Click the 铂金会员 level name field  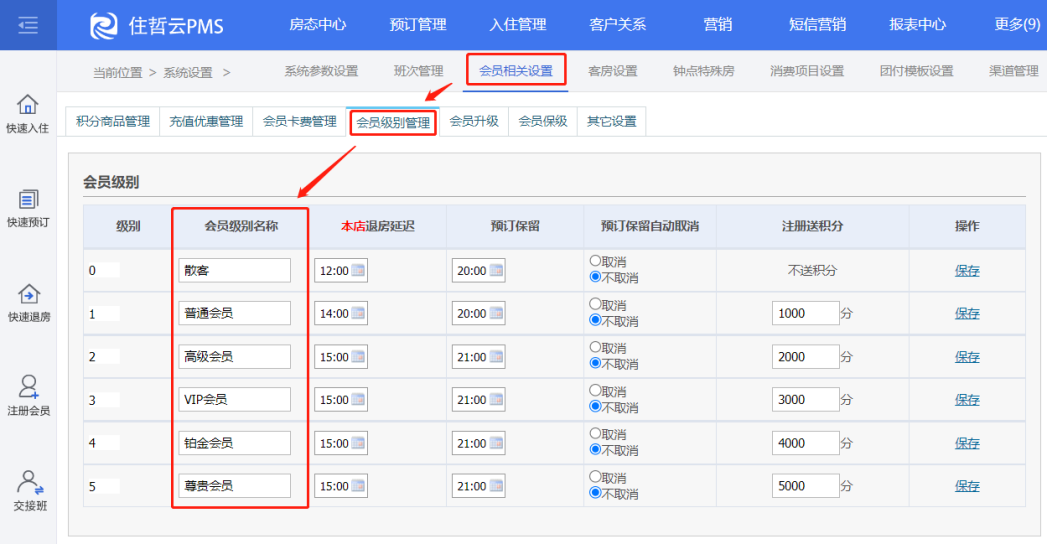pos(235,443)
